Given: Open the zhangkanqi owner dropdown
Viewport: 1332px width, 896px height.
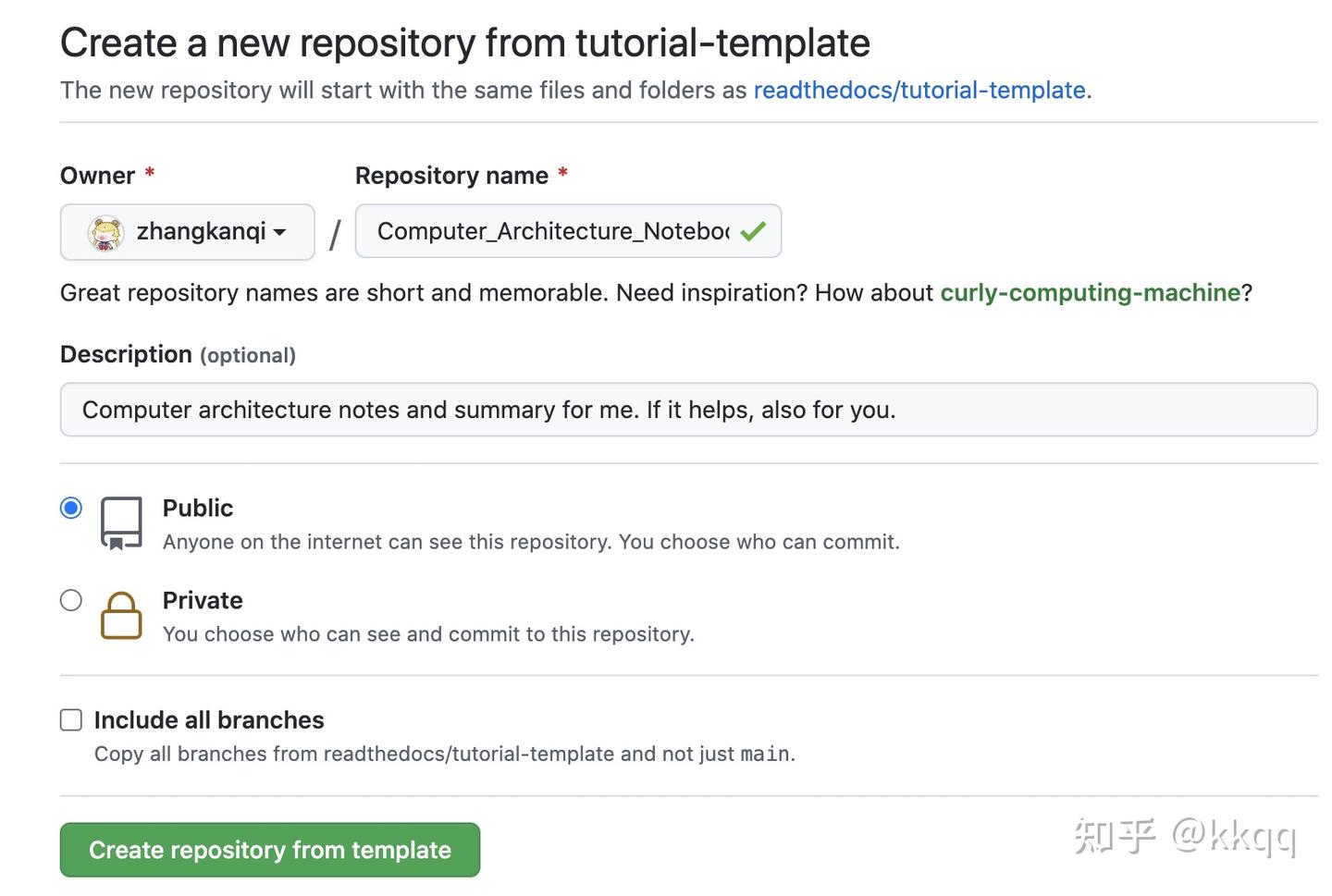Looking at the screenshot, I should point(187,232).
